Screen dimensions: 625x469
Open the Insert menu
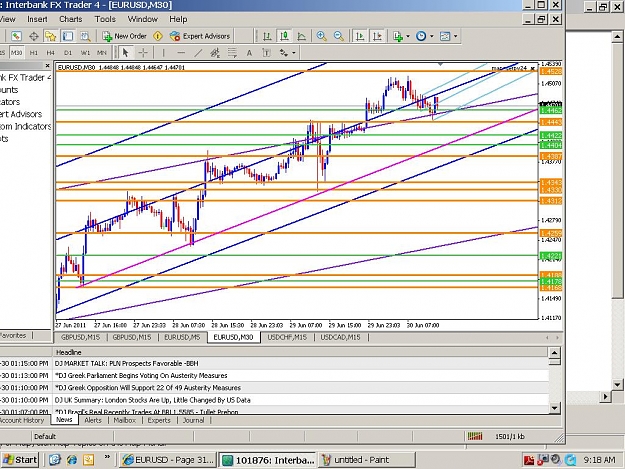pyautogui.click(x=37, y=19)
